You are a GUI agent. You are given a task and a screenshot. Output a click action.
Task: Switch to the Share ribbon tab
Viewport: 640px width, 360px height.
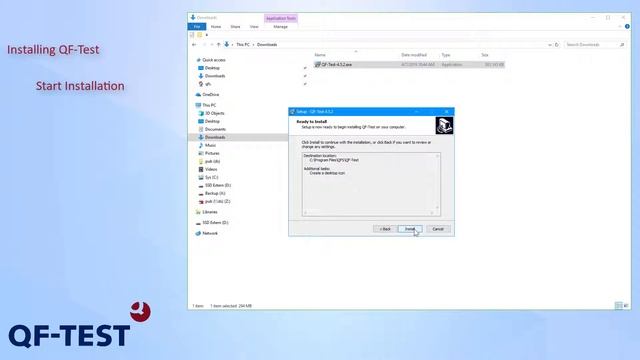(x=235, y=27)
